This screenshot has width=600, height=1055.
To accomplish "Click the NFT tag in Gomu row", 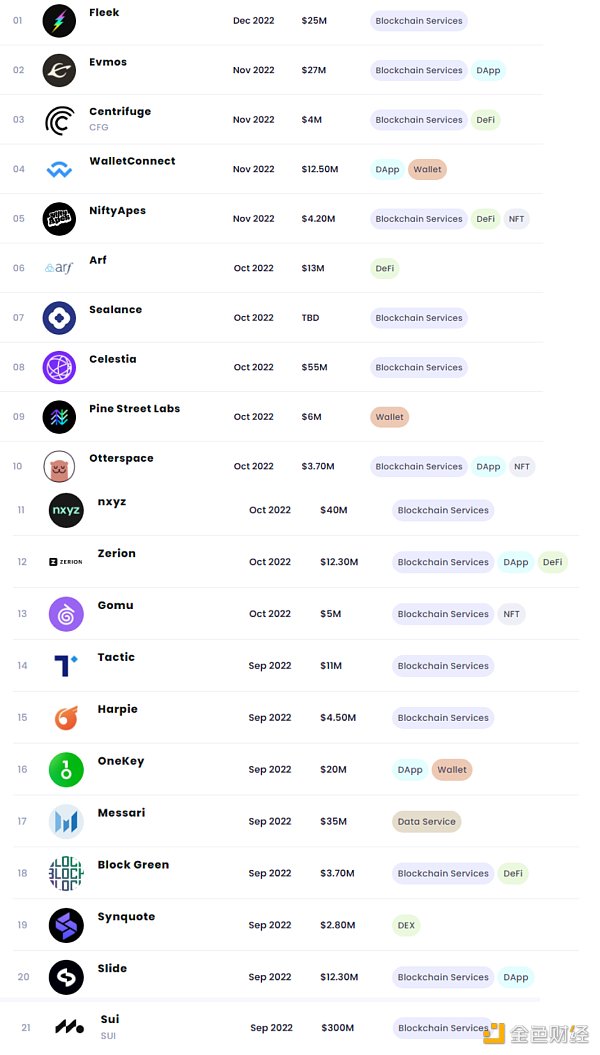I will pyautogui.click(x=511, y=614).
